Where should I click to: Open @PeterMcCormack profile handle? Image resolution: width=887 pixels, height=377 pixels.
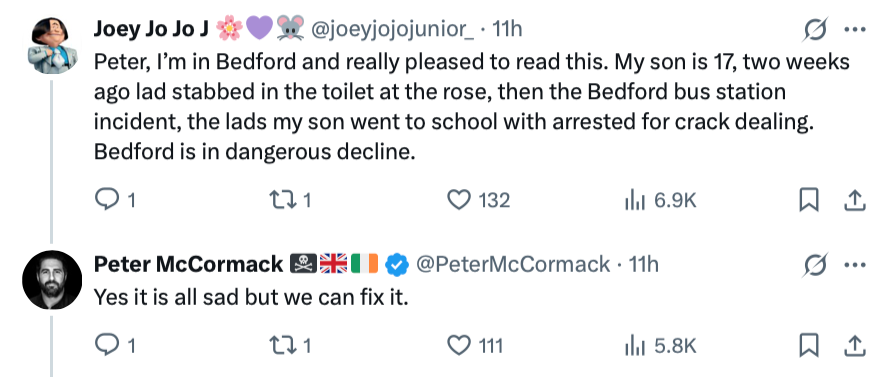(x=514, y=264)
